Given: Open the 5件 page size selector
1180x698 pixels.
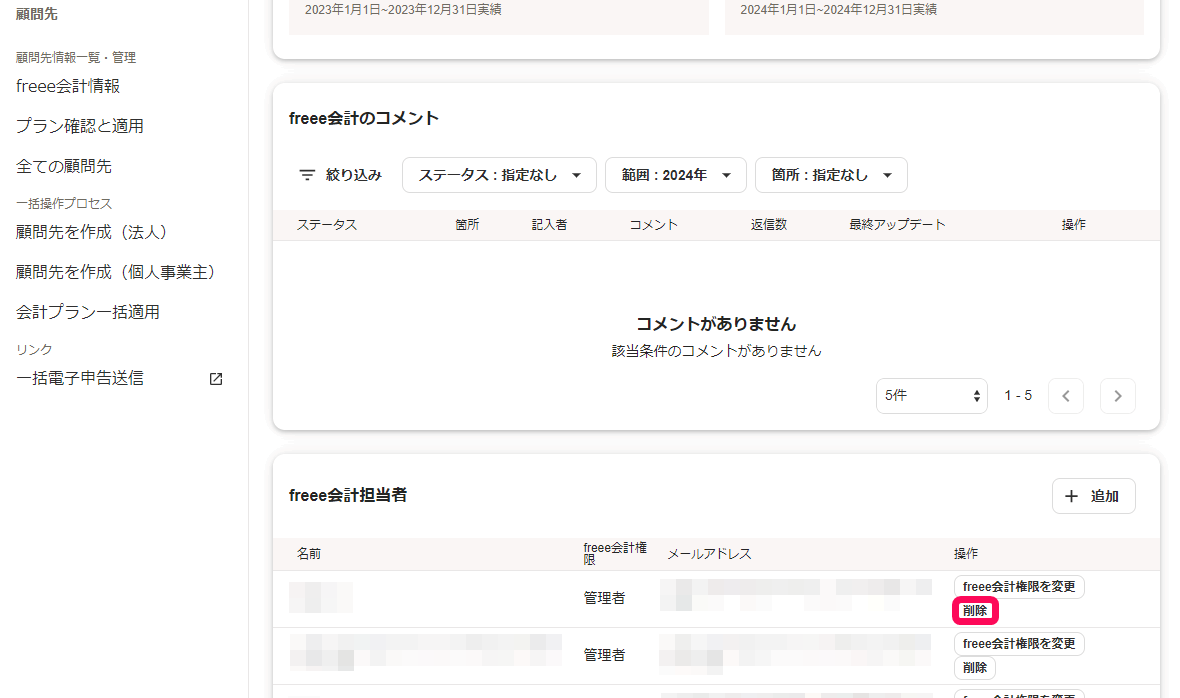Looking at the screenshot, I should point(932,396).
